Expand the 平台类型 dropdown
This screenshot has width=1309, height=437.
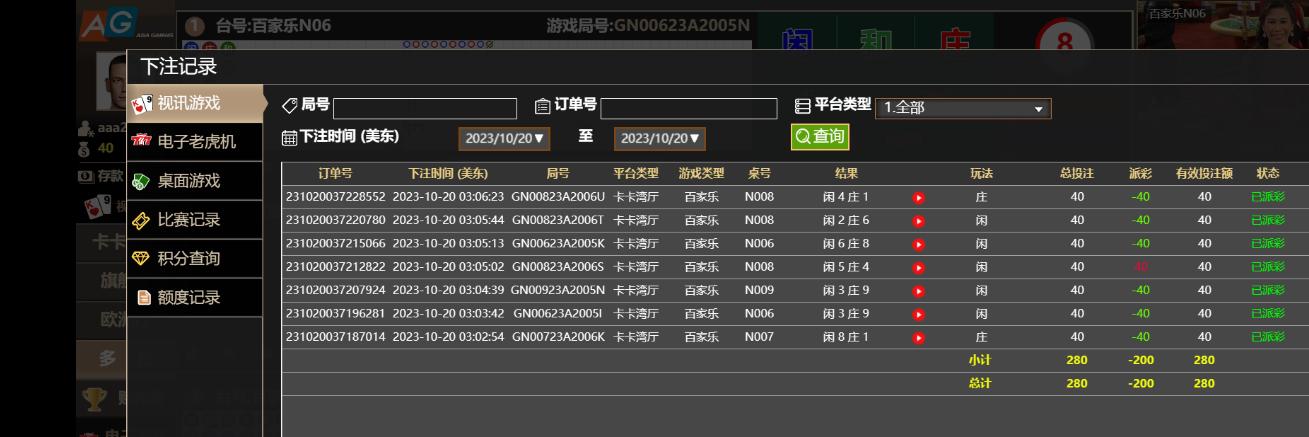(x=963, y=108)
